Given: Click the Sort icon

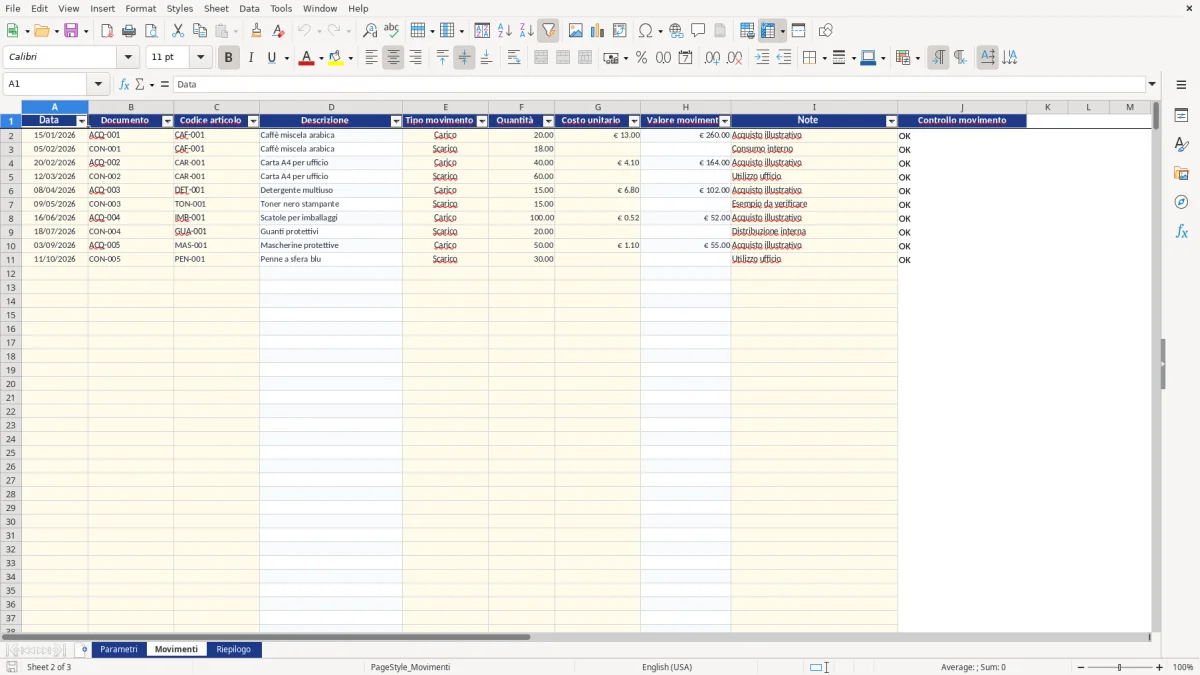Looking at the screenshot, I should 482,31.
